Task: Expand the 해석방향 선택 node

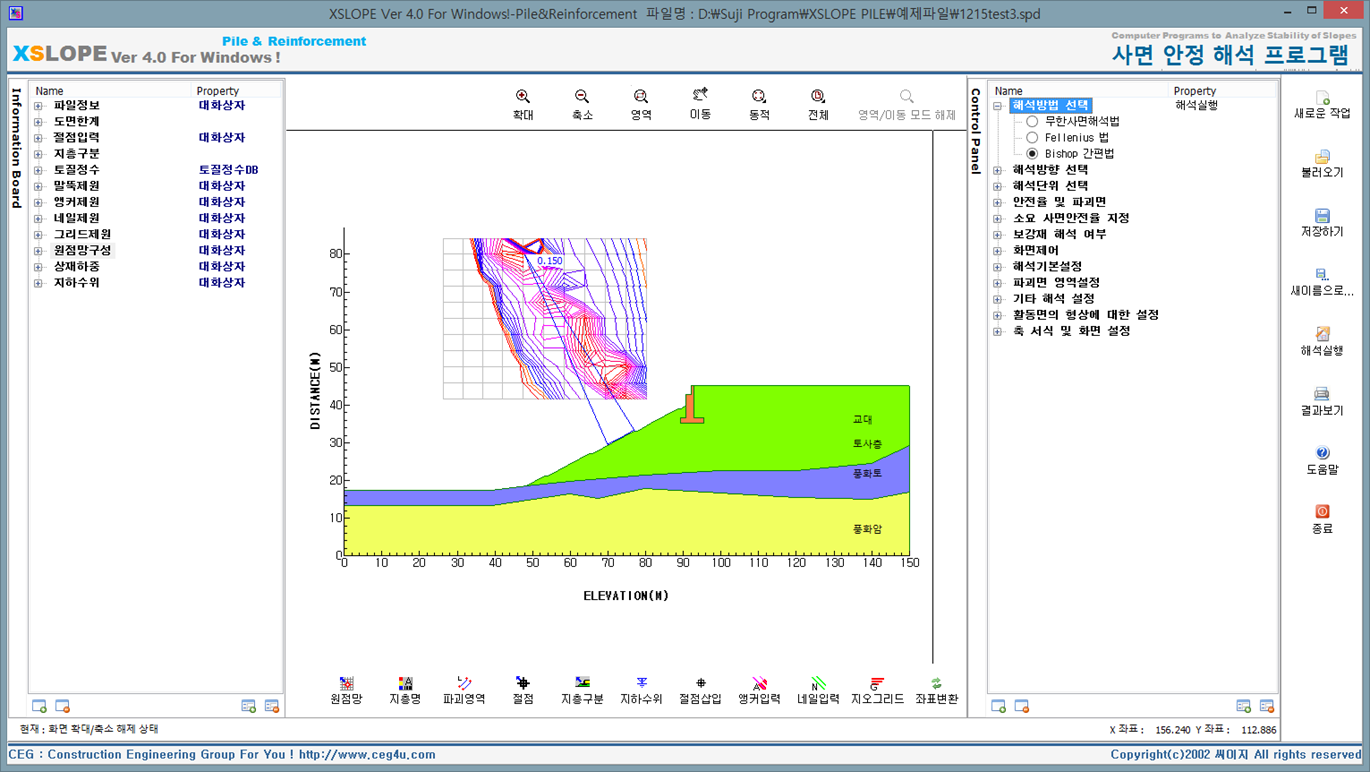Action: (x=997, y=170)
